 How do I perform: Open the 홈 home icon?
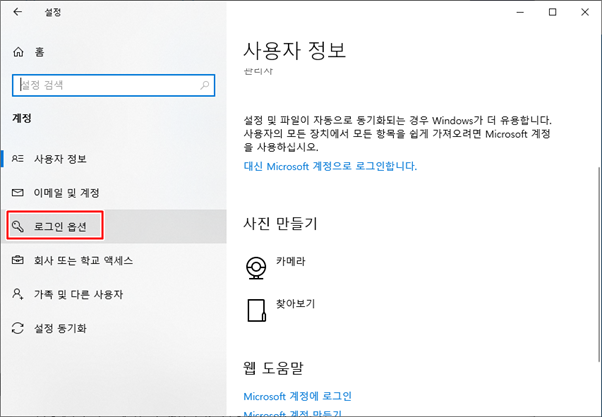pos(18,52)
